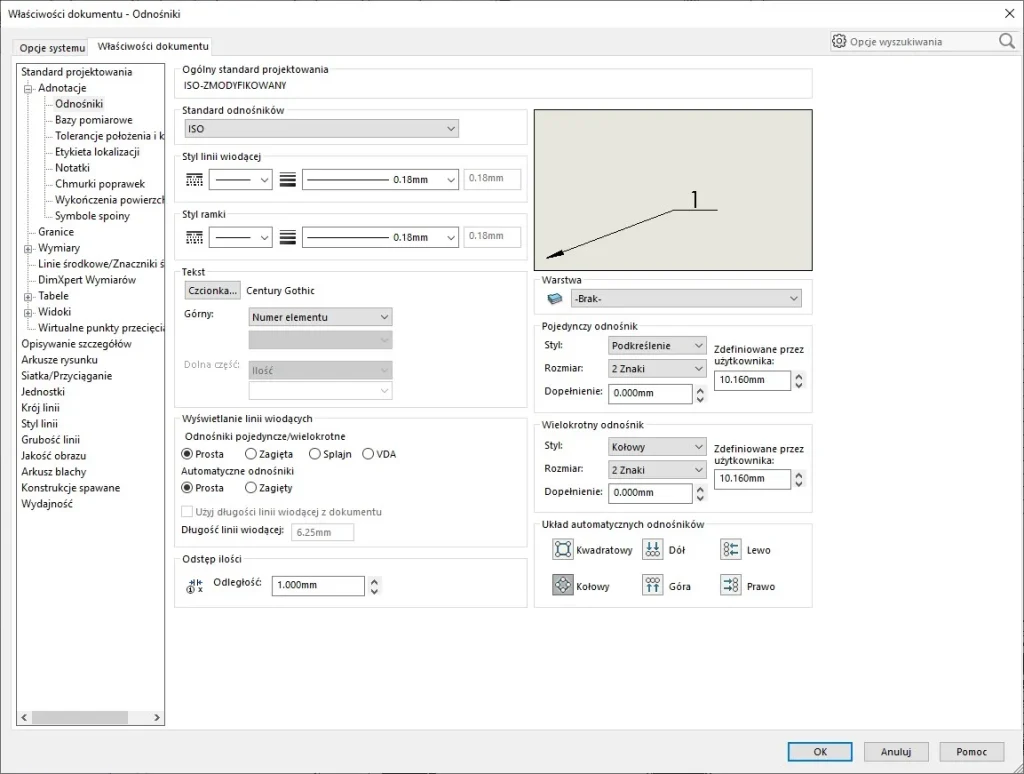
Task: Click the frame line thickness icon
Action: coord(288,238)
